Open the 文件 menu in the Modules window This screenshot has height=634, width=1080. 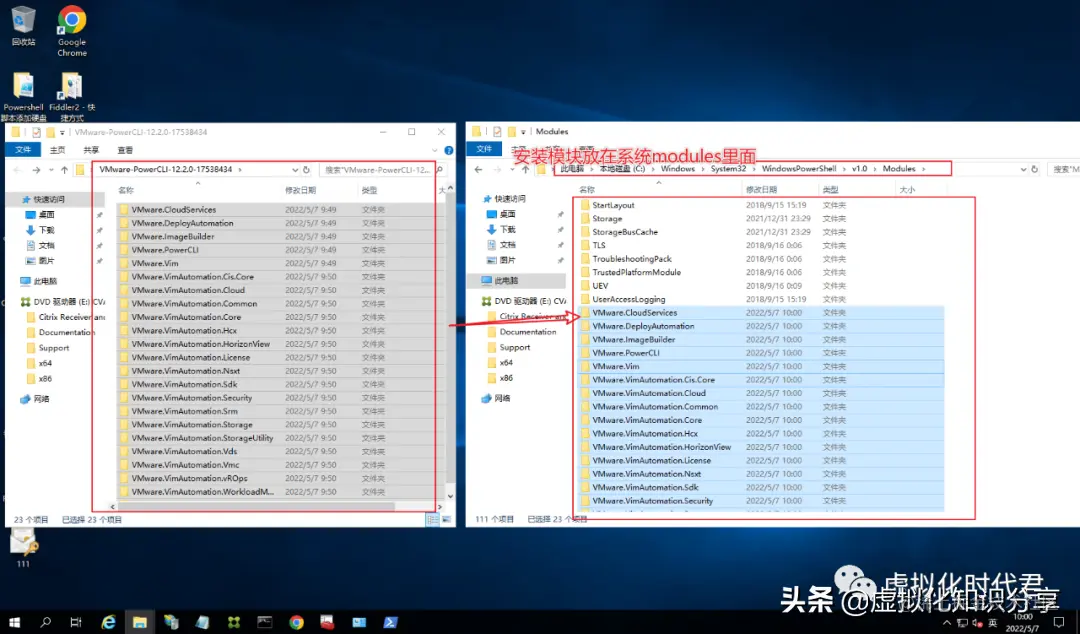click(483, 150)
